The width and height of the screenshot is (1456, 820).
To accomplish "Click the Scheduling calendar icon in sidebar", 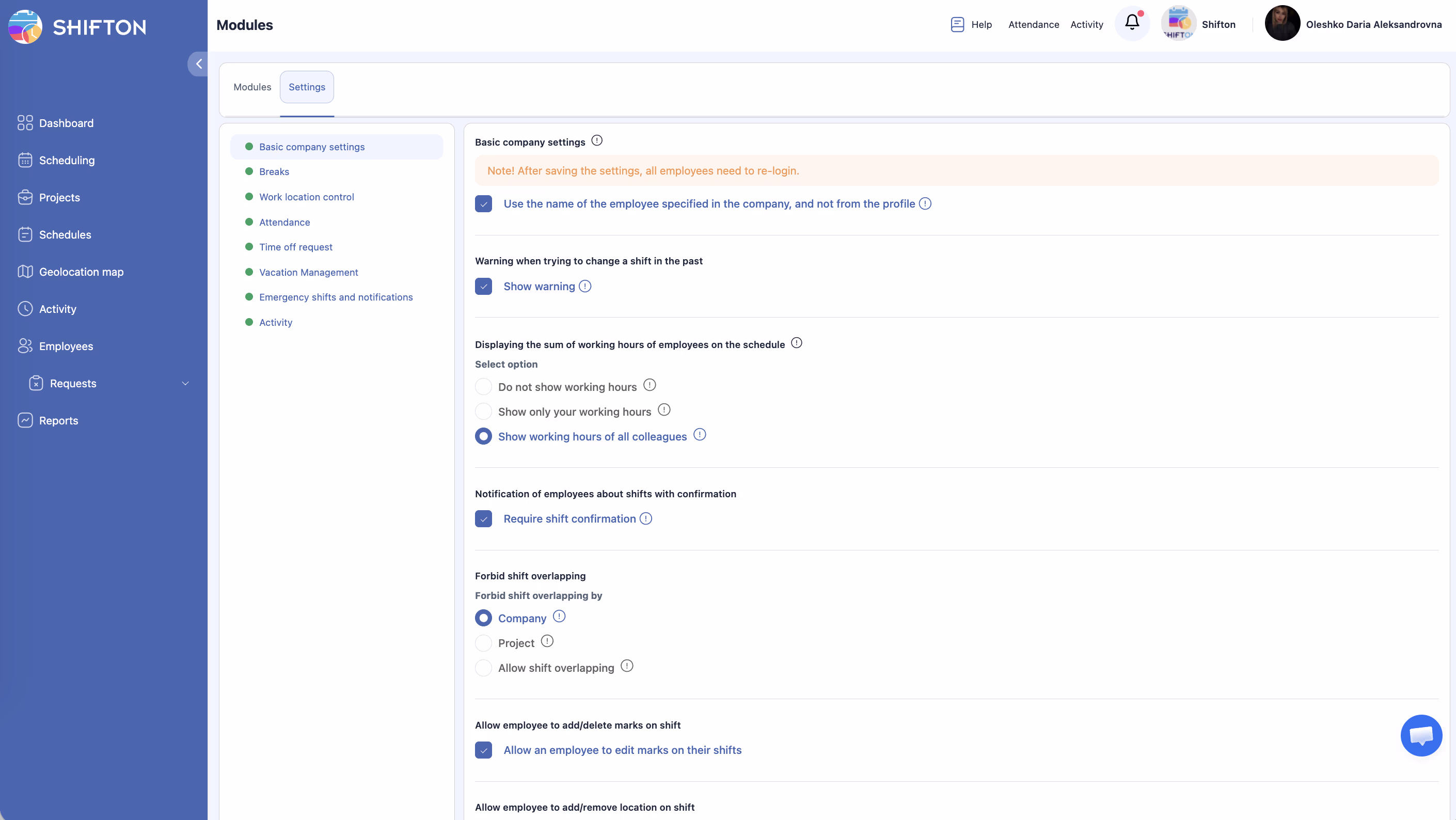I will (x=25, y=161).
